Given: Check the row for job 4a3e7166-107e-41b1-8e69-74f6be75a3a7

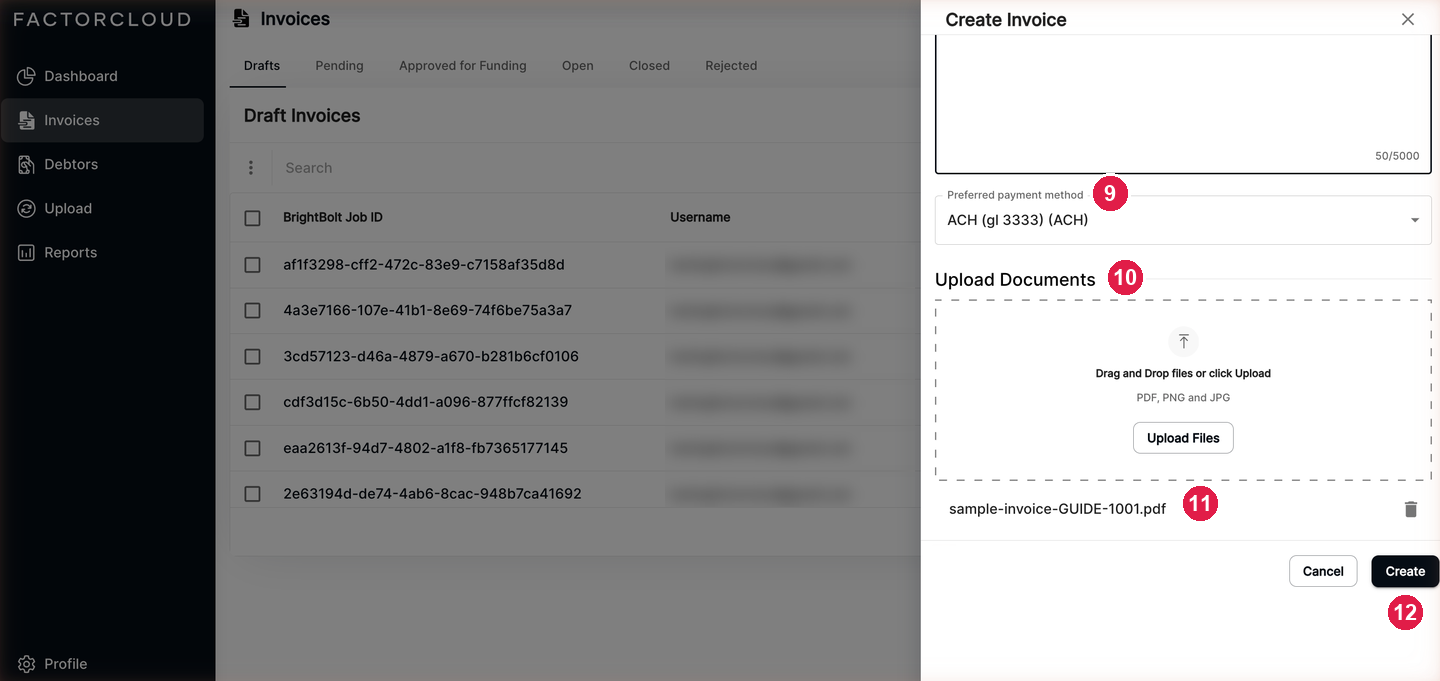Looking at the screenshot, I should (x=252, y=311).
